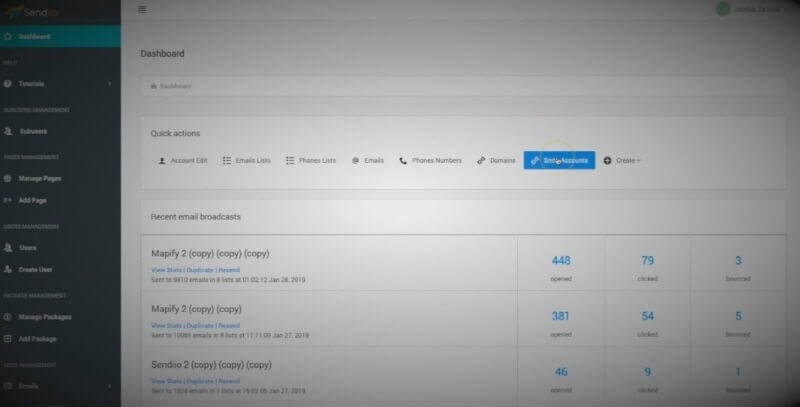The height and width of the screenshot is (407, 800).
Task: Click the Sendiio logo in the sidebar
Action: point(32,12)
